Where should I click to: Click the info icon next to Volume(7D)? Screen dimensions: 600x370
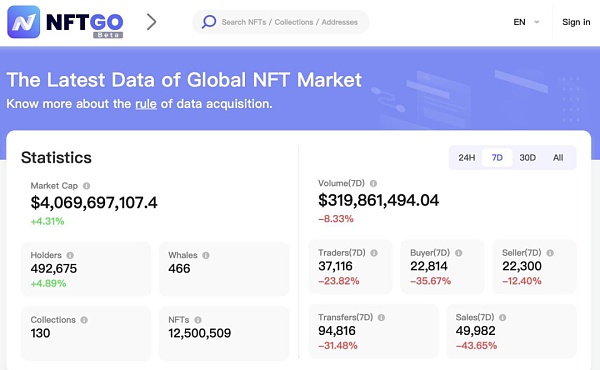point(373,184)
